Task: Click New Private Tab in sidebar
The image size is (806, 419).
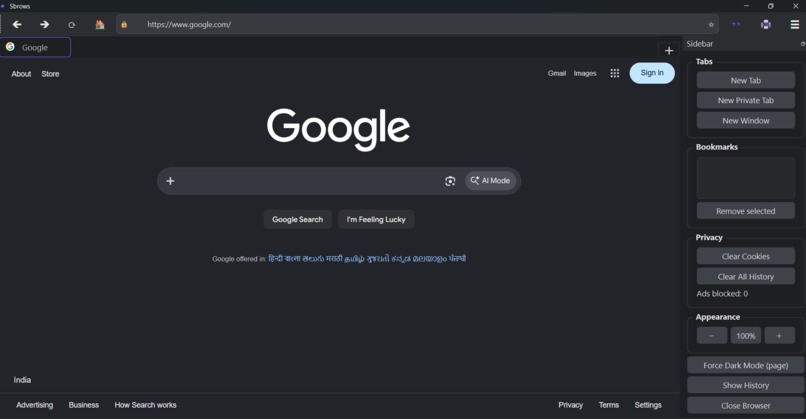Action: [x=745, y=100]
